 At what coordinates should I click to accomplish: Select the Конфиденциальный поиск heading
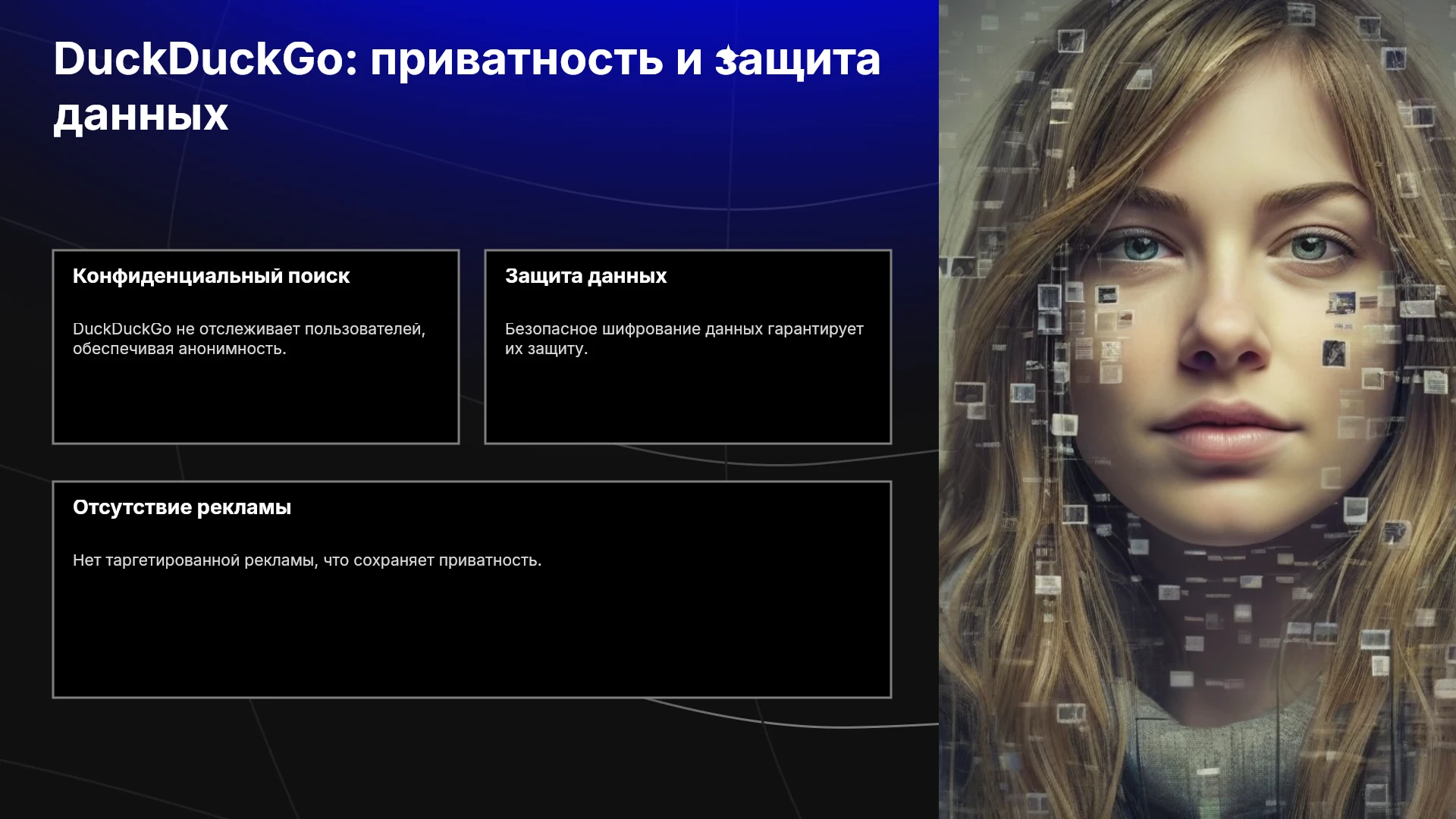[x=211, y=276]
